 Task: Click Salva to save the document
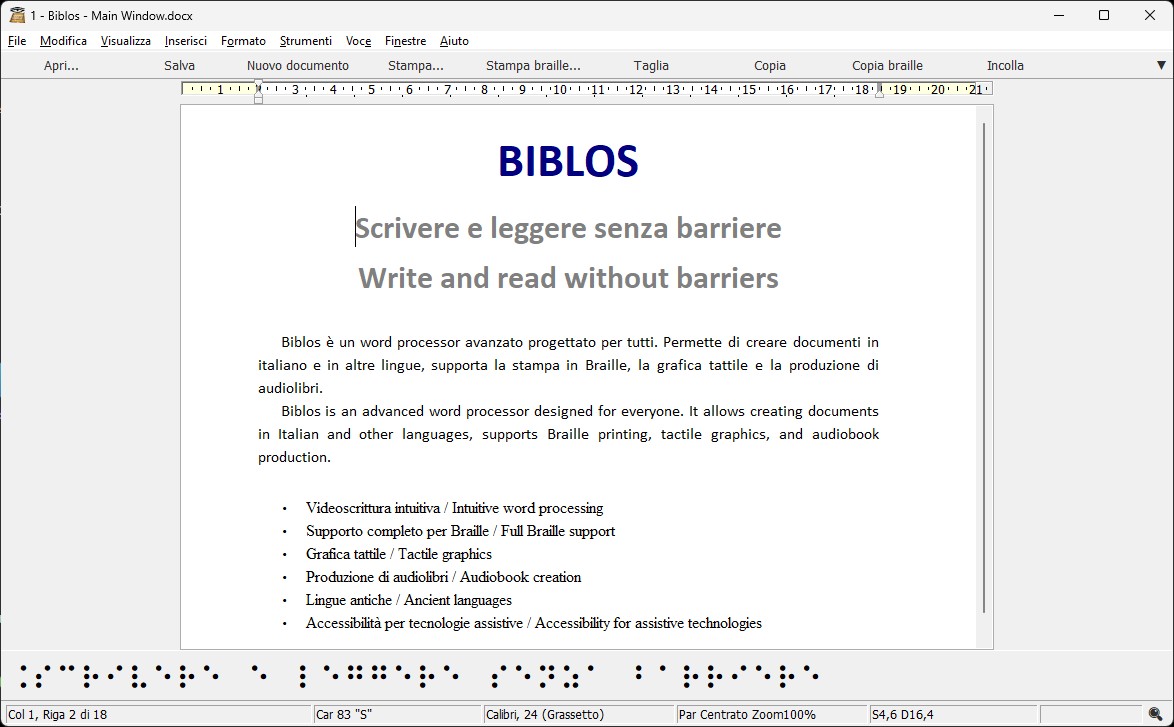(180, 66)
